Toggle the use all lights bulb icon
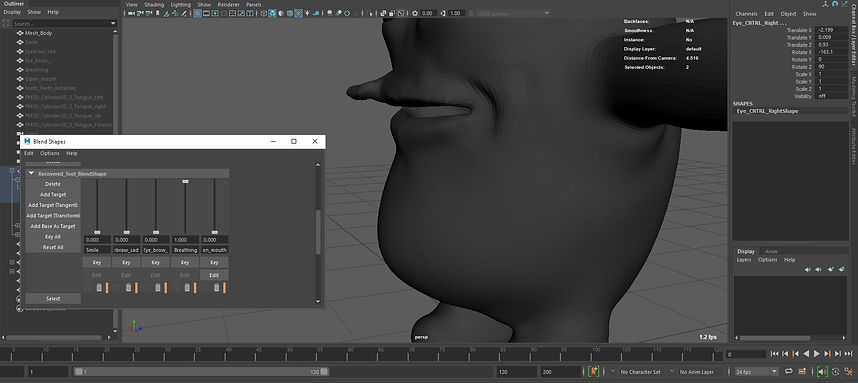Viewport: 858px width, 383px height. click(x=308, y=13)
